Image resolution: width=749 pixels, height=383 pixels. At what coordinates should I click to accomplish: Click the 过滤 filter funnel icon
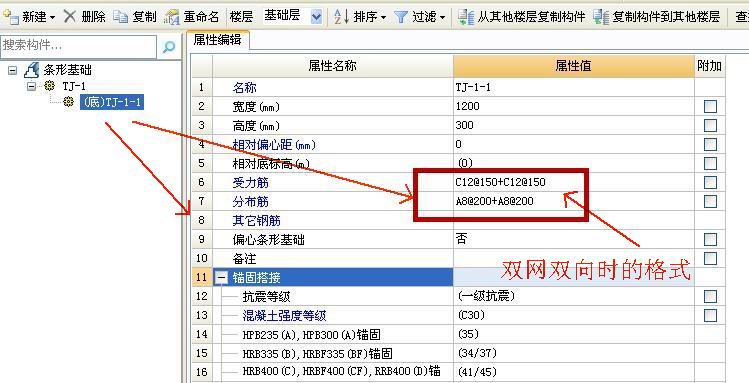[402, 18]
